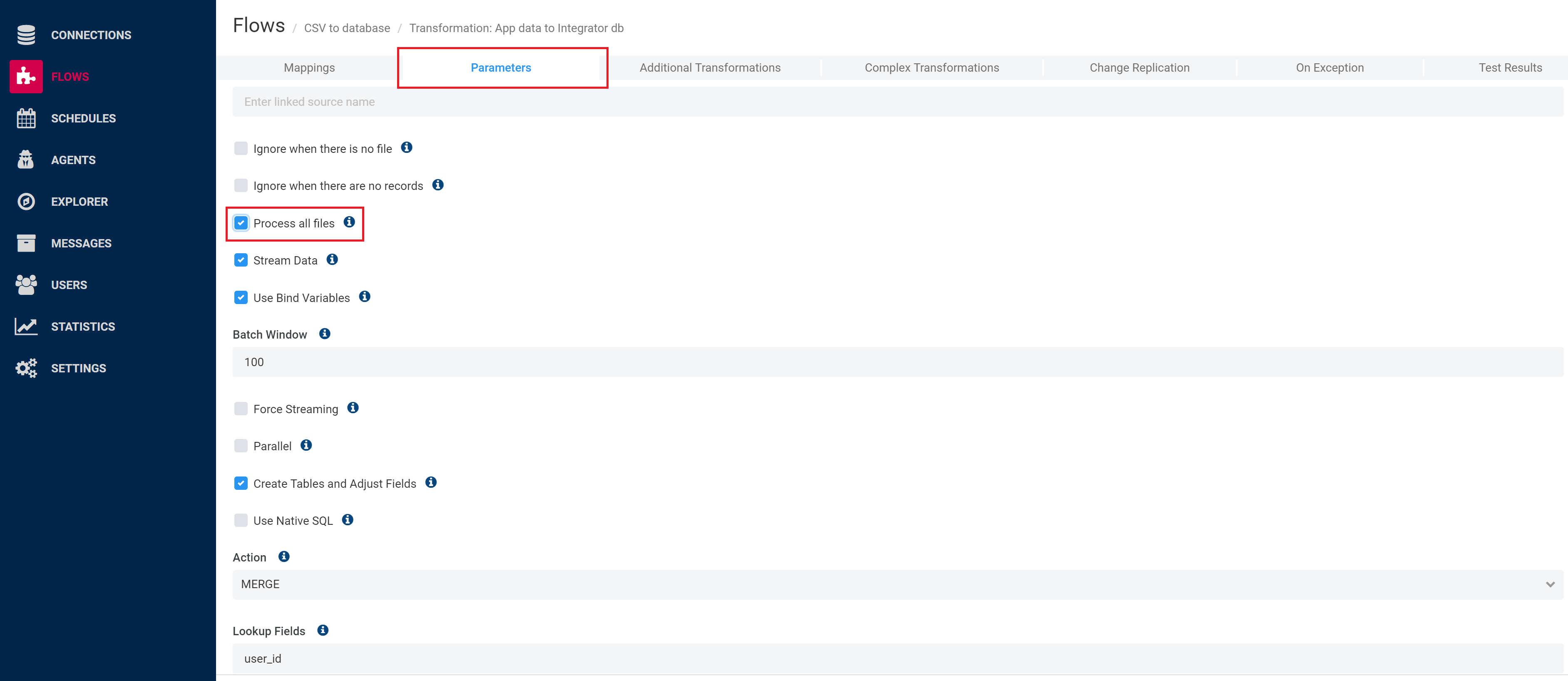
Task: Enable Ignore when there is no file
Action: 241,148
